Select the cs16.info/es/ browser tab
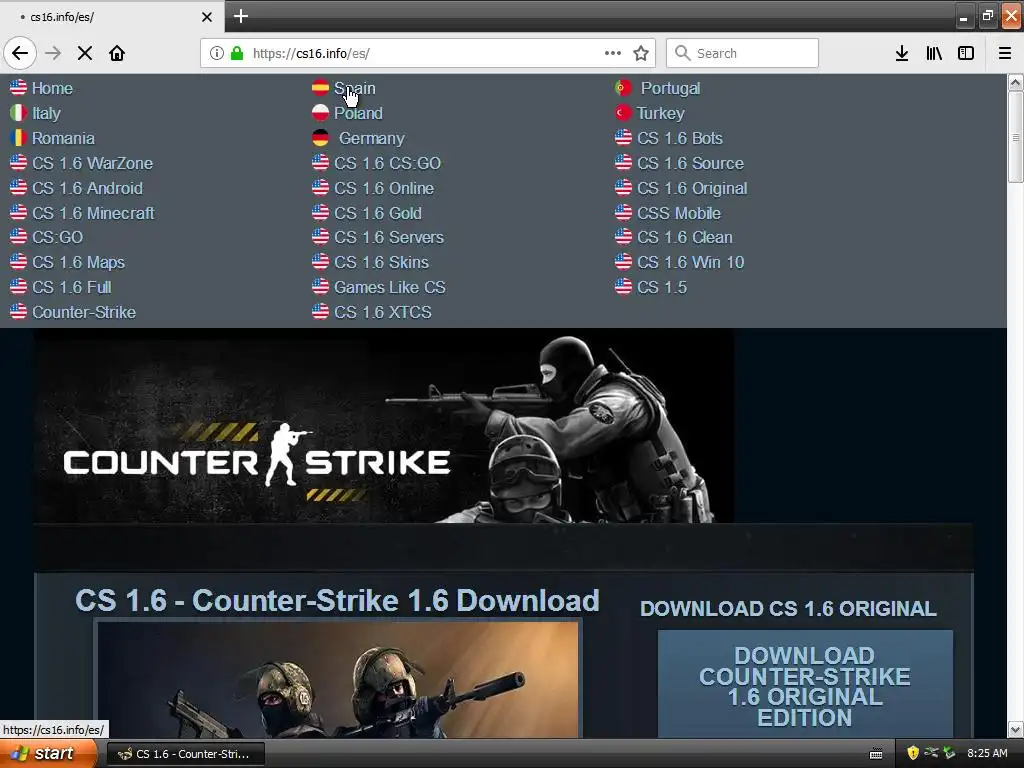The height and width of the screenshot is (768, 1024). point(112,17)
